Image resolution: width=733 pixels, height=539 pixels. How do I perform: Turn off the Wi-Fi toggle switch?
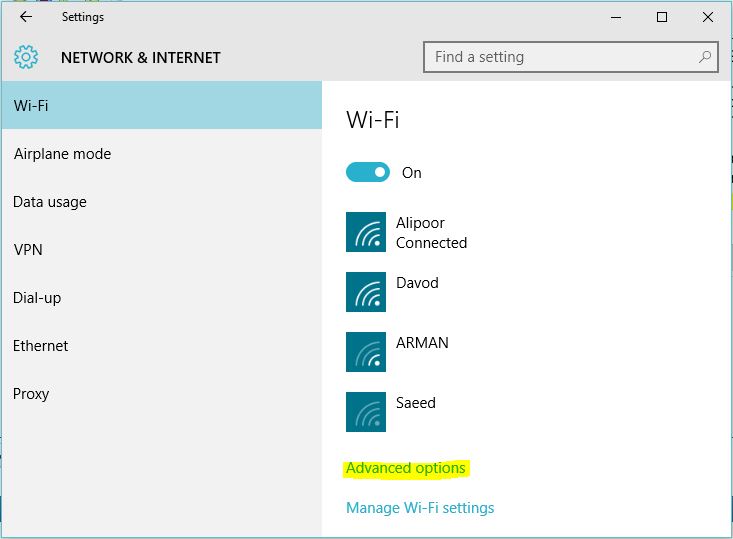(x=368, y=172)
